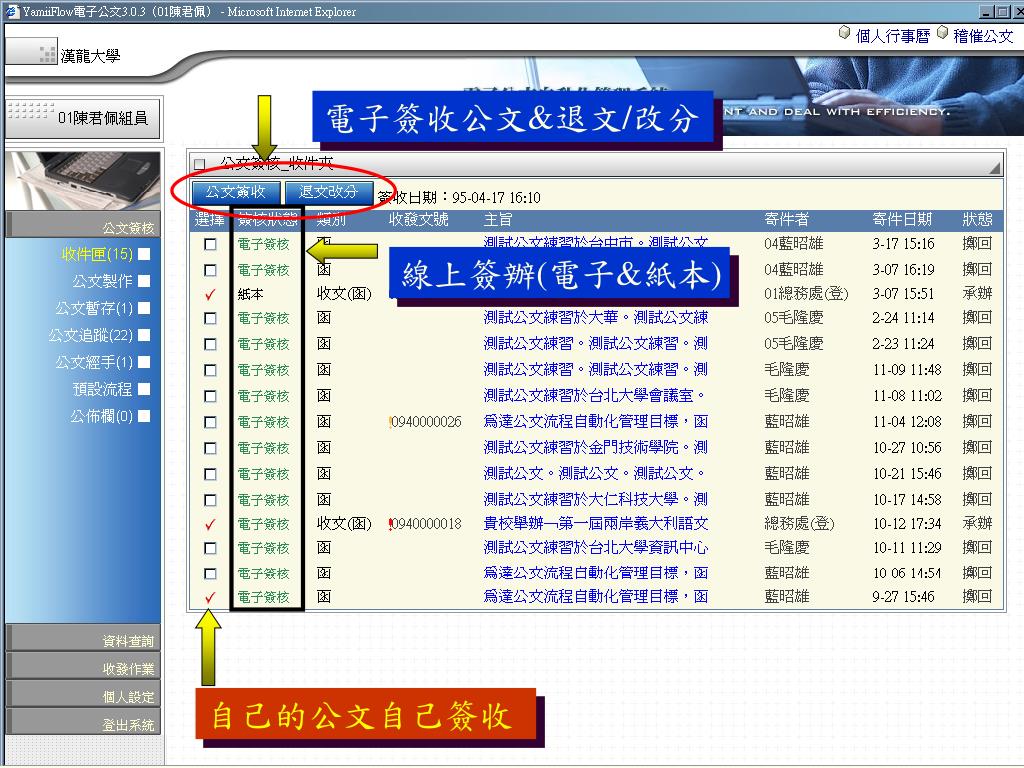Open 公文暫存(1) in sidebar
This screenshot has width=1024, height=768.
click(94, 308)
